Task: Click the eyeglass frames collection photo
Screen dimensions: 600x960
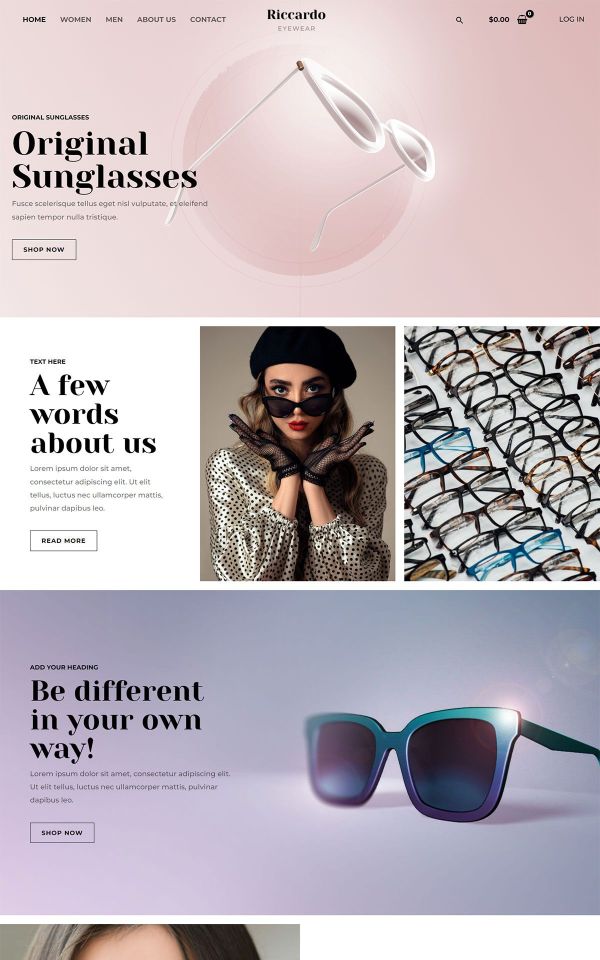Action: [502, 453]
